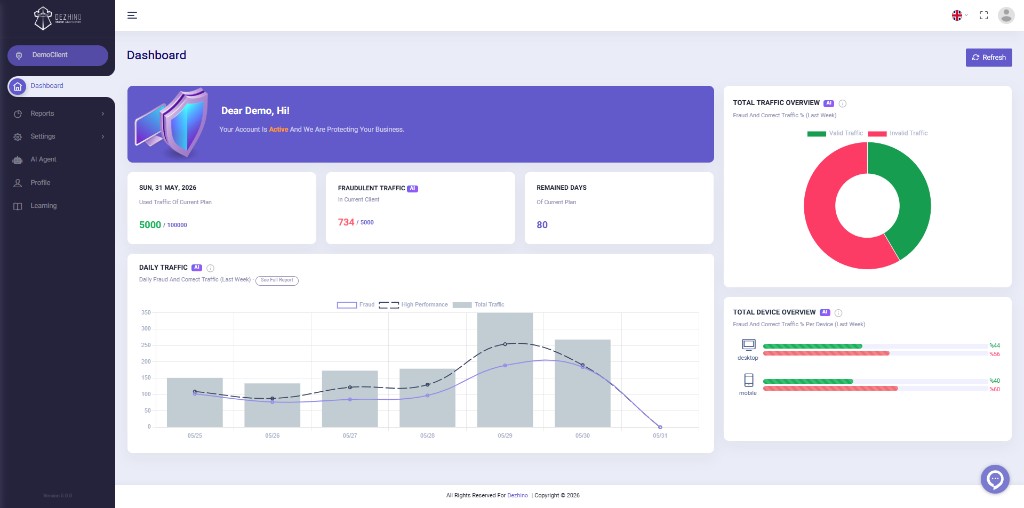Toggle the High Performance legend item
The height and width of the screenshot is (508, 1024).
click(413, 305)
